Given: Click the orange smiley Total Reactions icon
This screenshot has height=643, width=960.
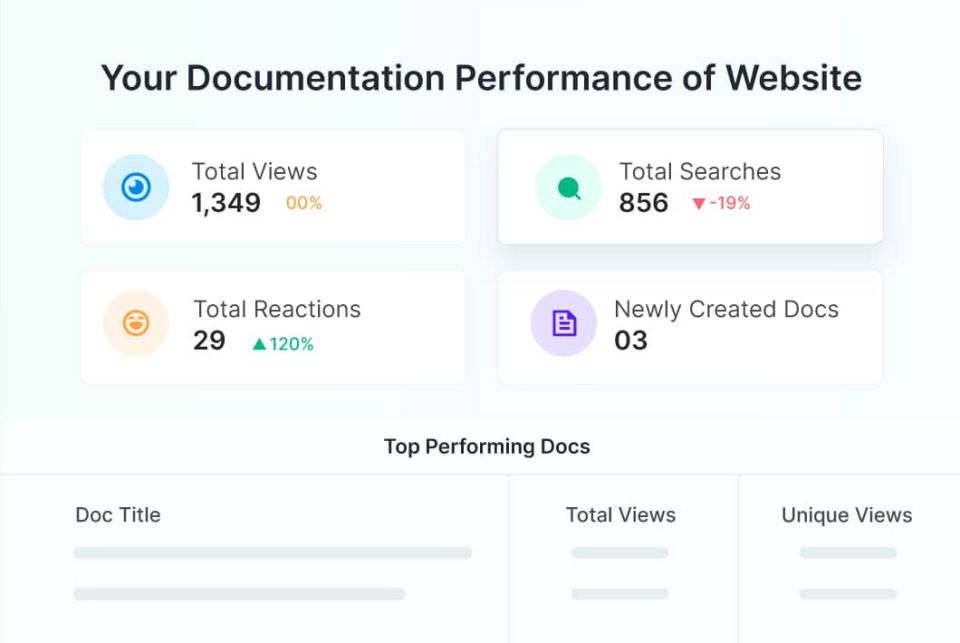Looking at the screenshot, I should (136, 323).
